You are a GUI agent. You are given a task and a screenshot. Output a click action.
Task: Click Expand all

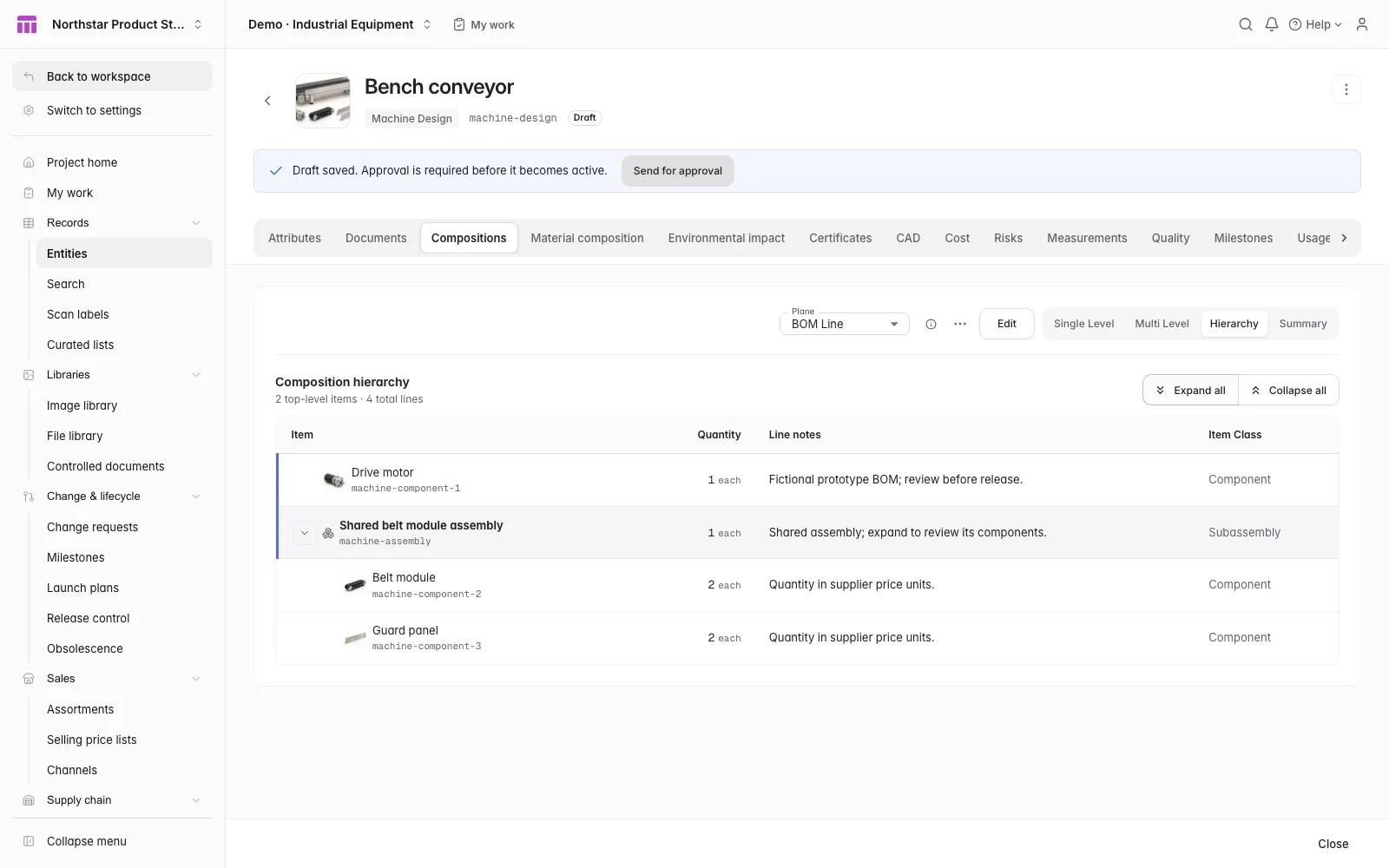[1191, 391]
